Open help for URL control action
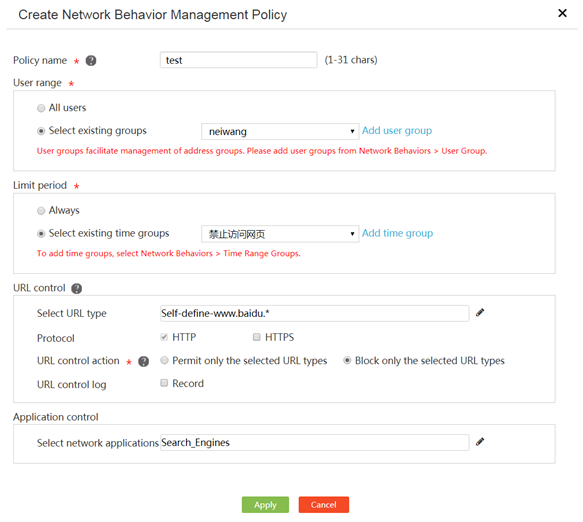This screenshot has width=583, height=522. (144, 361)
